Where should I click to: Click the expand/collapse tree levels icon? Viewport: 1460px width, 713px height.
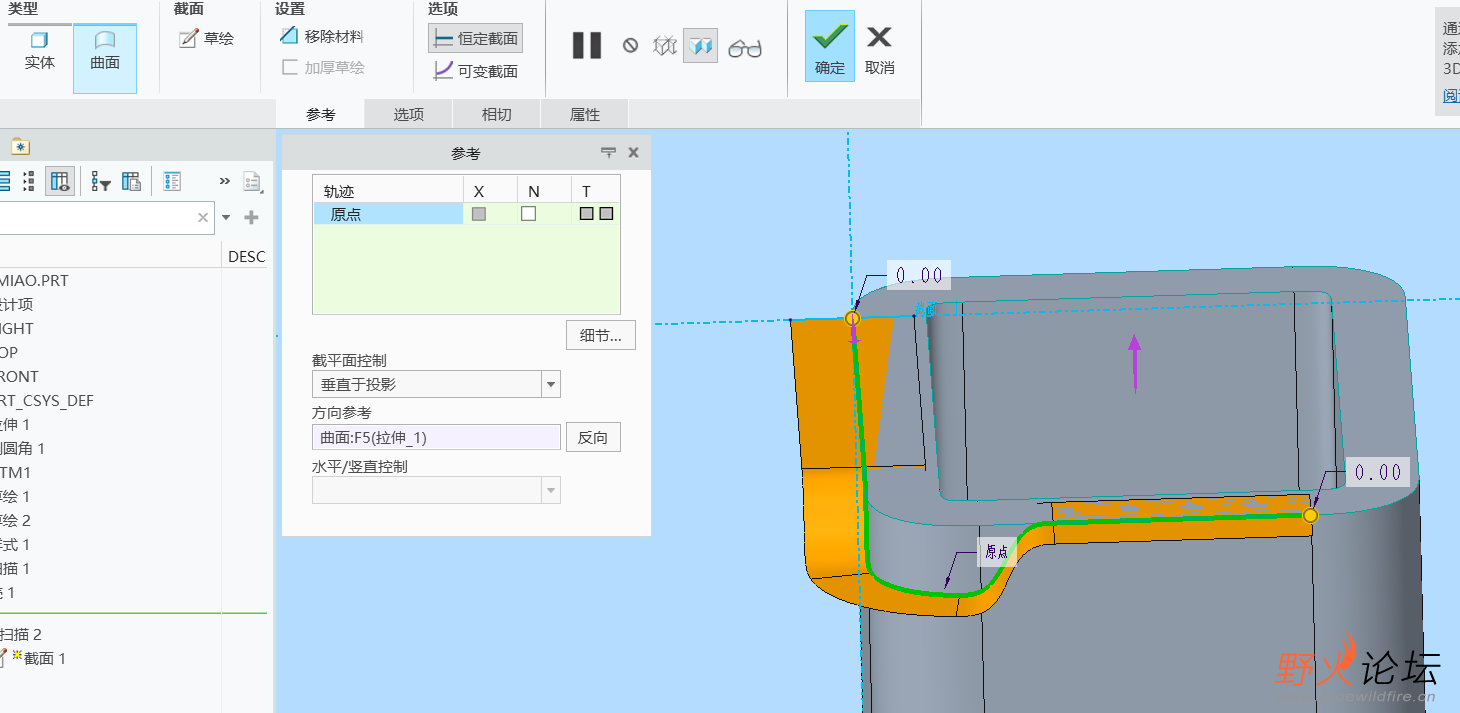(x=29, y=181)
